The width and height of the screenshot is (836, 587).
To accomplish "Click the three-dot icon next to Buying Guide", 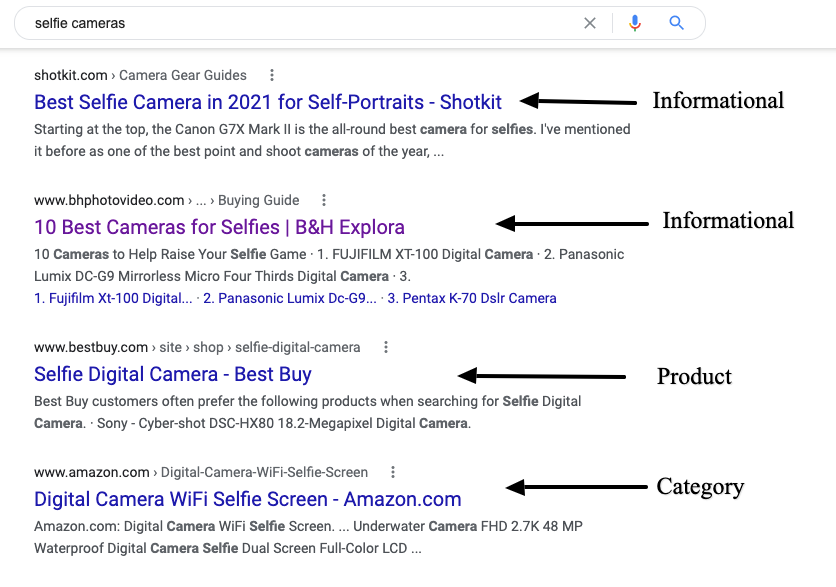I will point(323,200).
